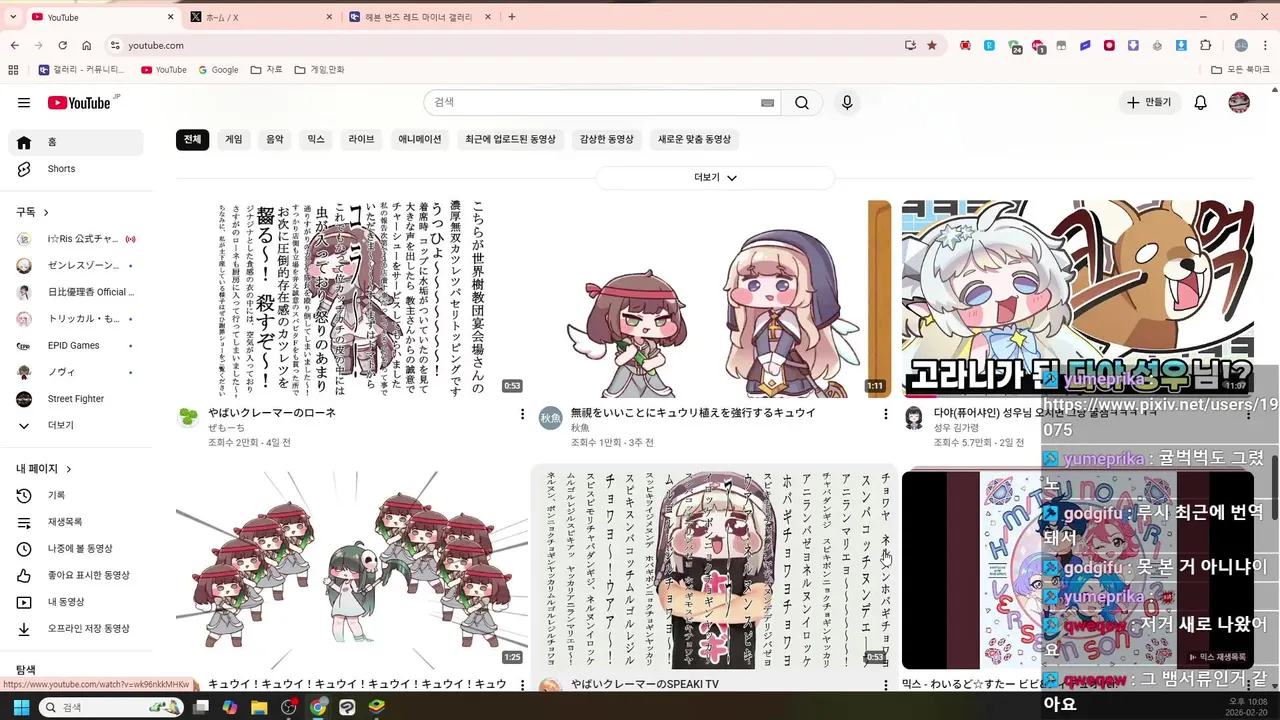Expand the 내 페이지 section

pos(44,469)
